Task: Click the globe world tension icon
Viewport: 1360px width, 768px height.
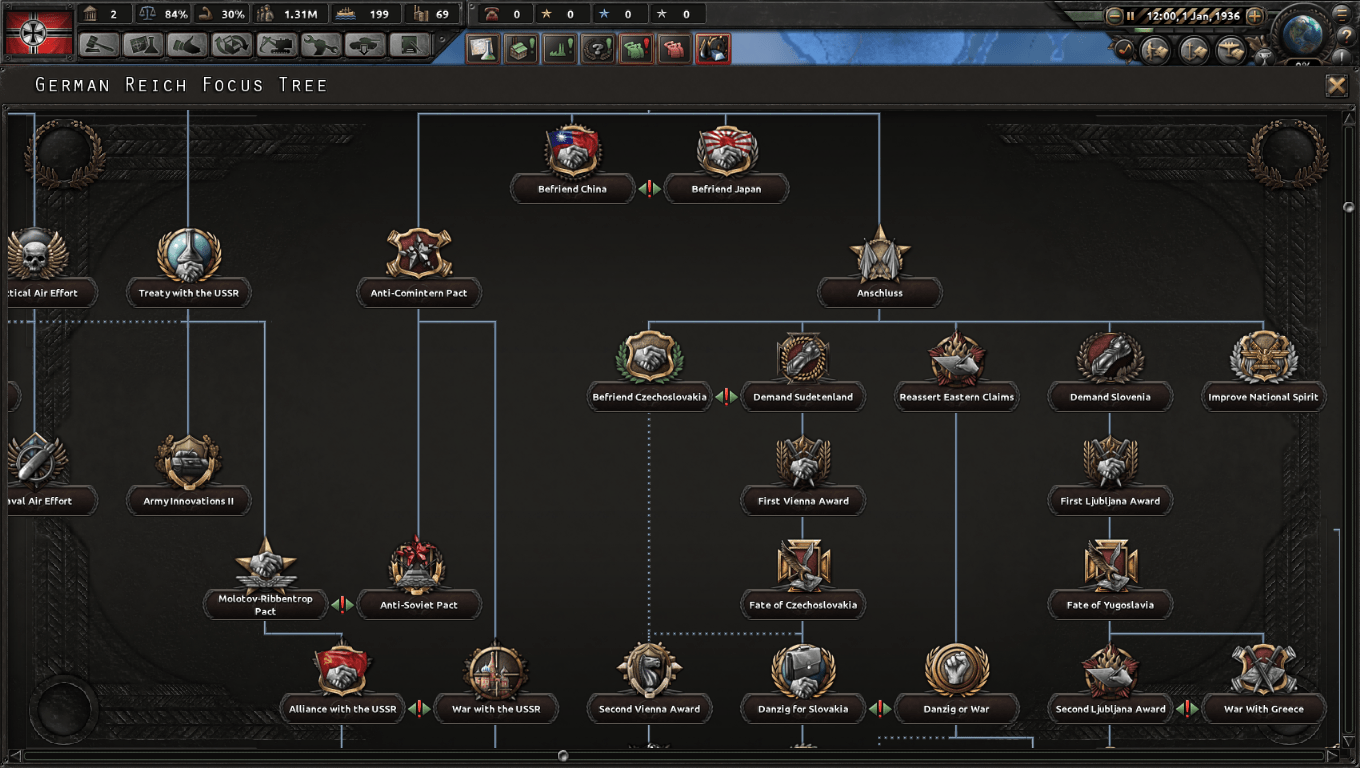Action: pos(1302,34)
